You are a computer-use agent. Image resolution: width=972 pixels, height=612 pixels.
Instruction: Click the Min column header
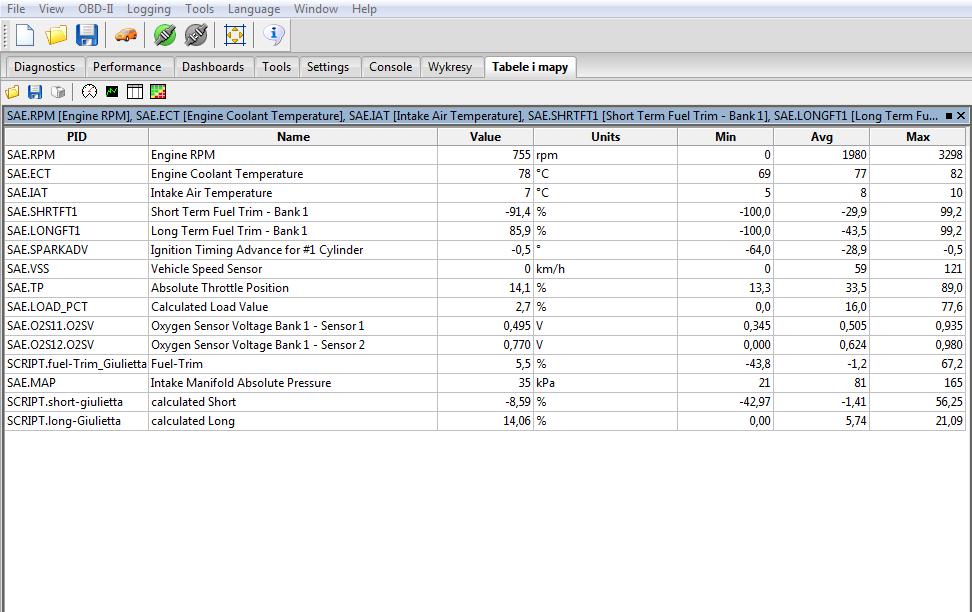(725, 136)
